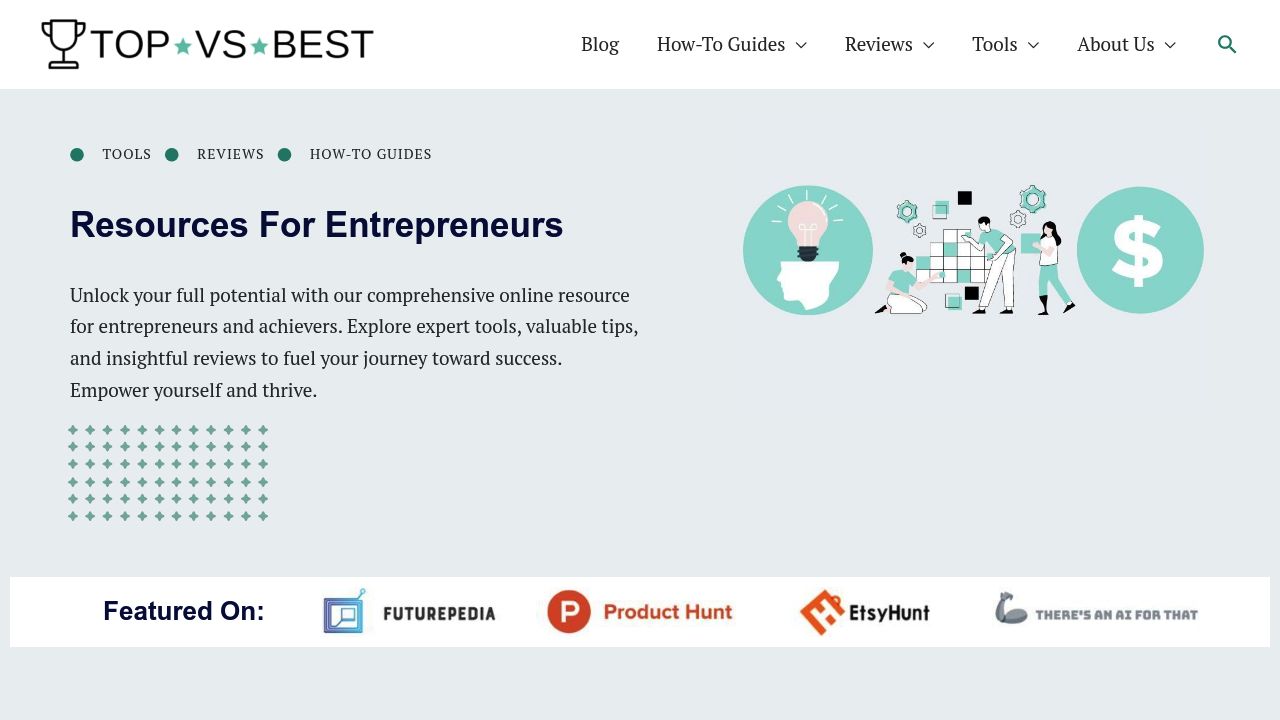Click the trophy icon in the logo
Viewport: 1280px width, 720px height.
pyautogui.click(x=63, y=44)
